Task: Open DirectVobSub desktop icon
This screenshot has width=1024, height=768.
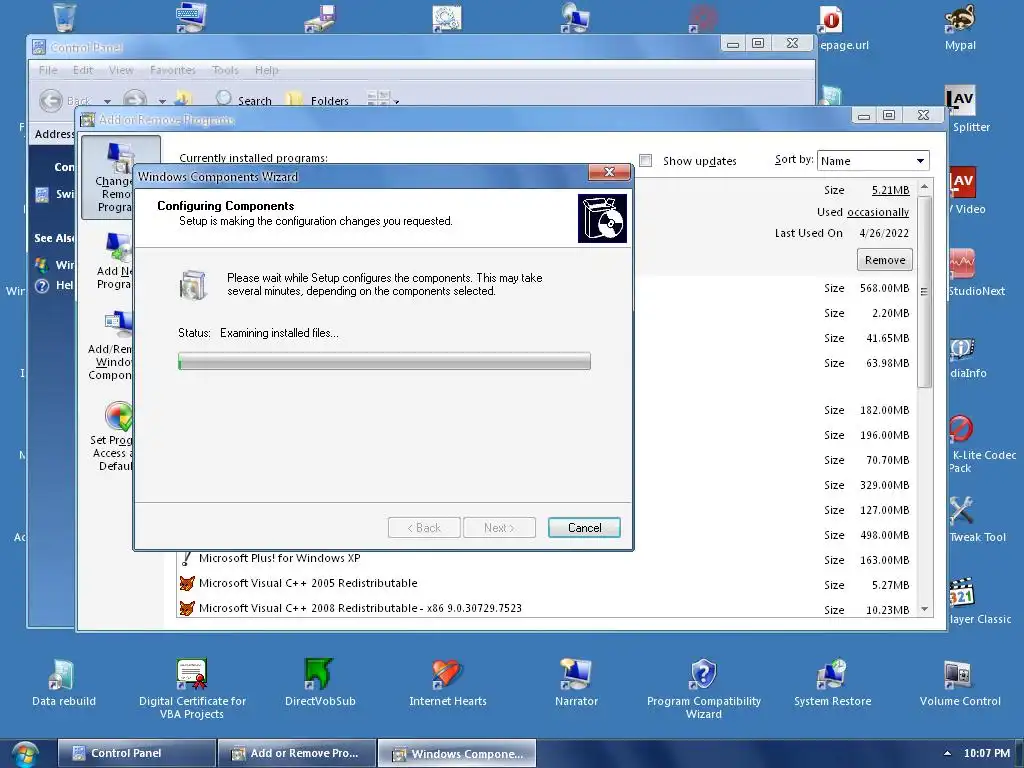Action: (x=320, y=683)
